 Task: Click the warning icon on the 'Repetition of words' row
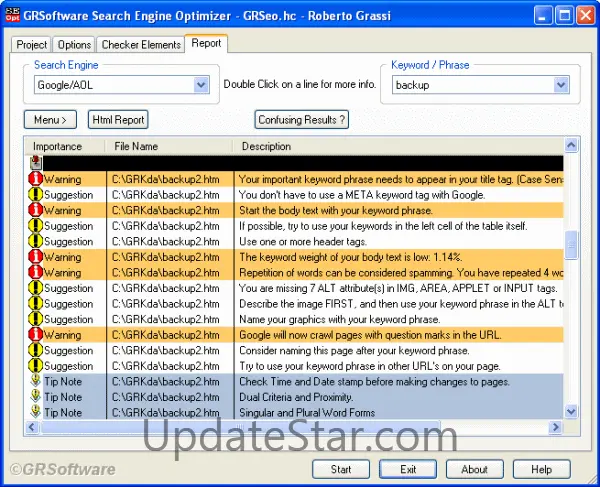pos(36,272)
